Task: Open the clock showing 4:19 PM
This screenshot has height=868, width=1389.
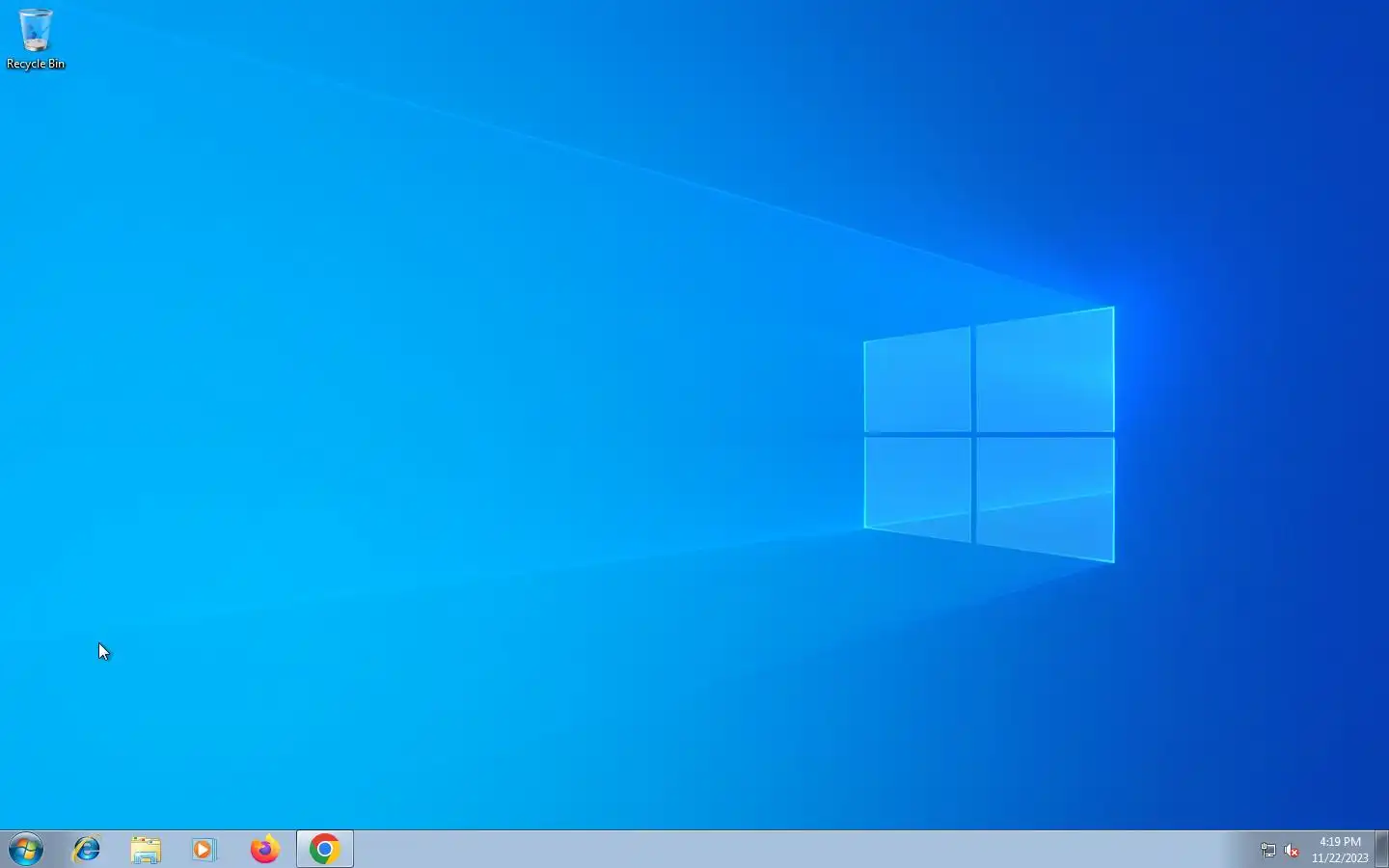Action: click(1340, 850)
